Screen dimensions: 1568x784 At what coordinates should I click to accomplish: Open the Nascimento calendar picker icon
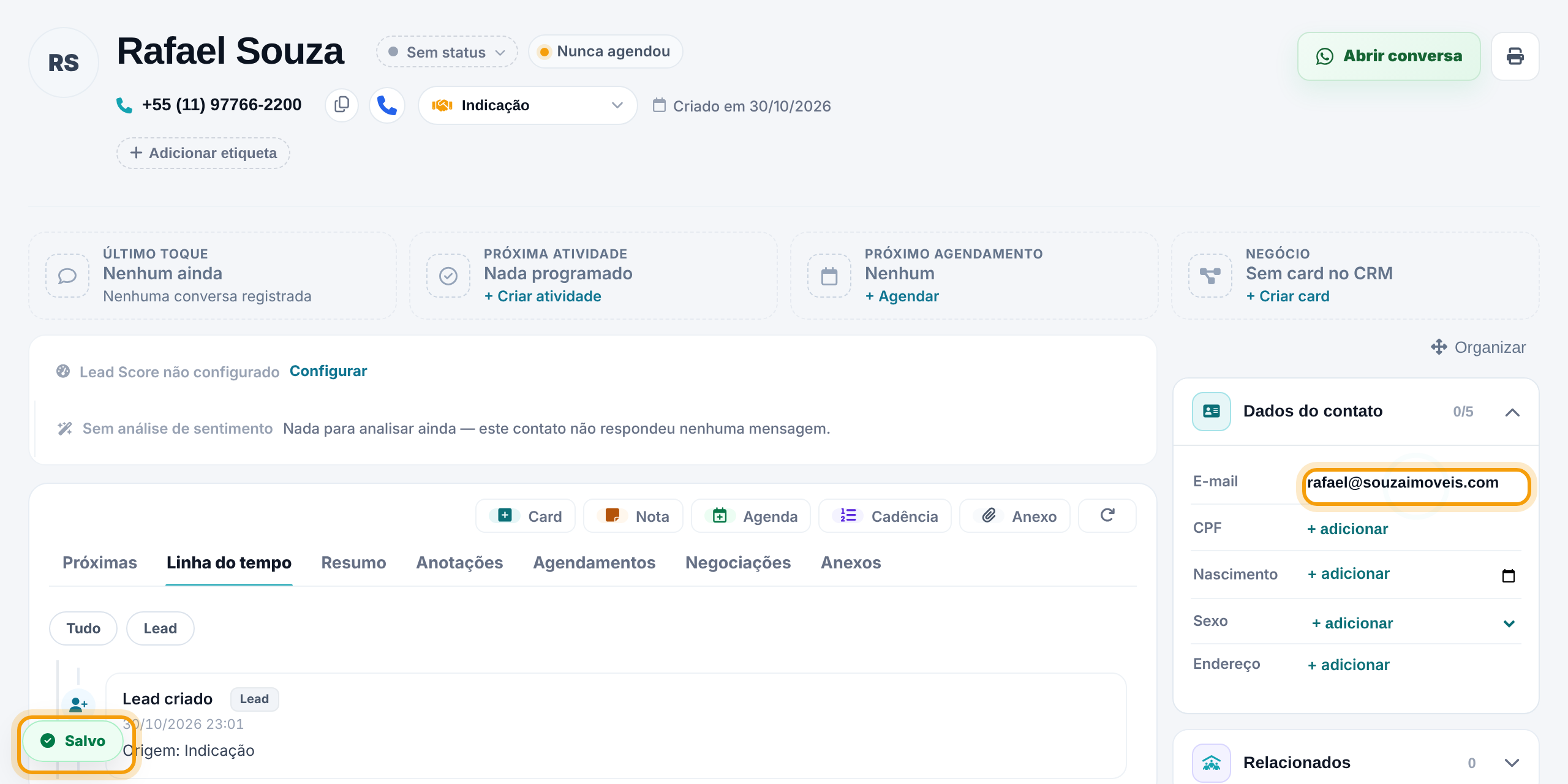click(x=1508, y=575)
